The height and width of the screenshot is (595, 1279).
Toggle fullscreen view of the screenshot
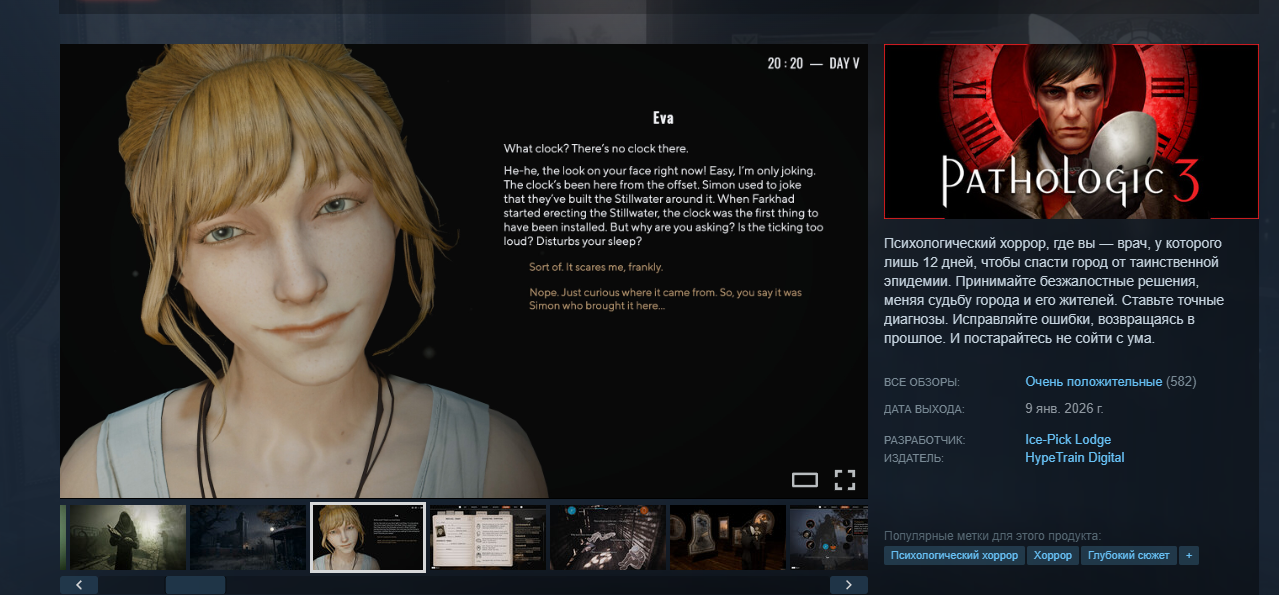pos(845,479)
